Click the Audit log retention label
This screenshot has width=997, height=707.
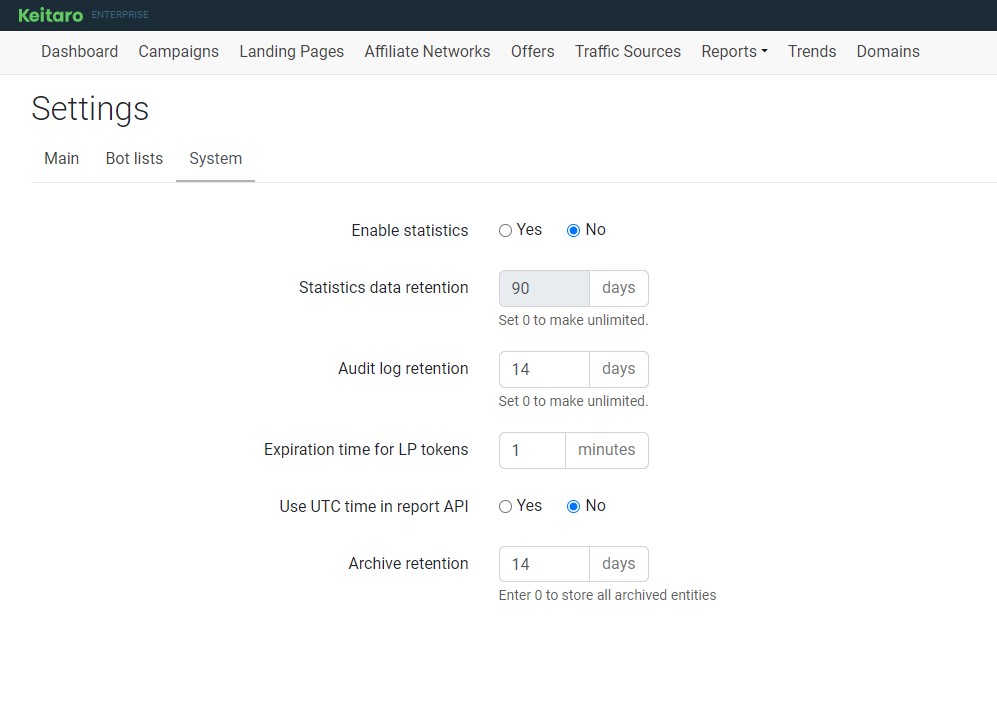pyautogui.click(x=403, y=369)
